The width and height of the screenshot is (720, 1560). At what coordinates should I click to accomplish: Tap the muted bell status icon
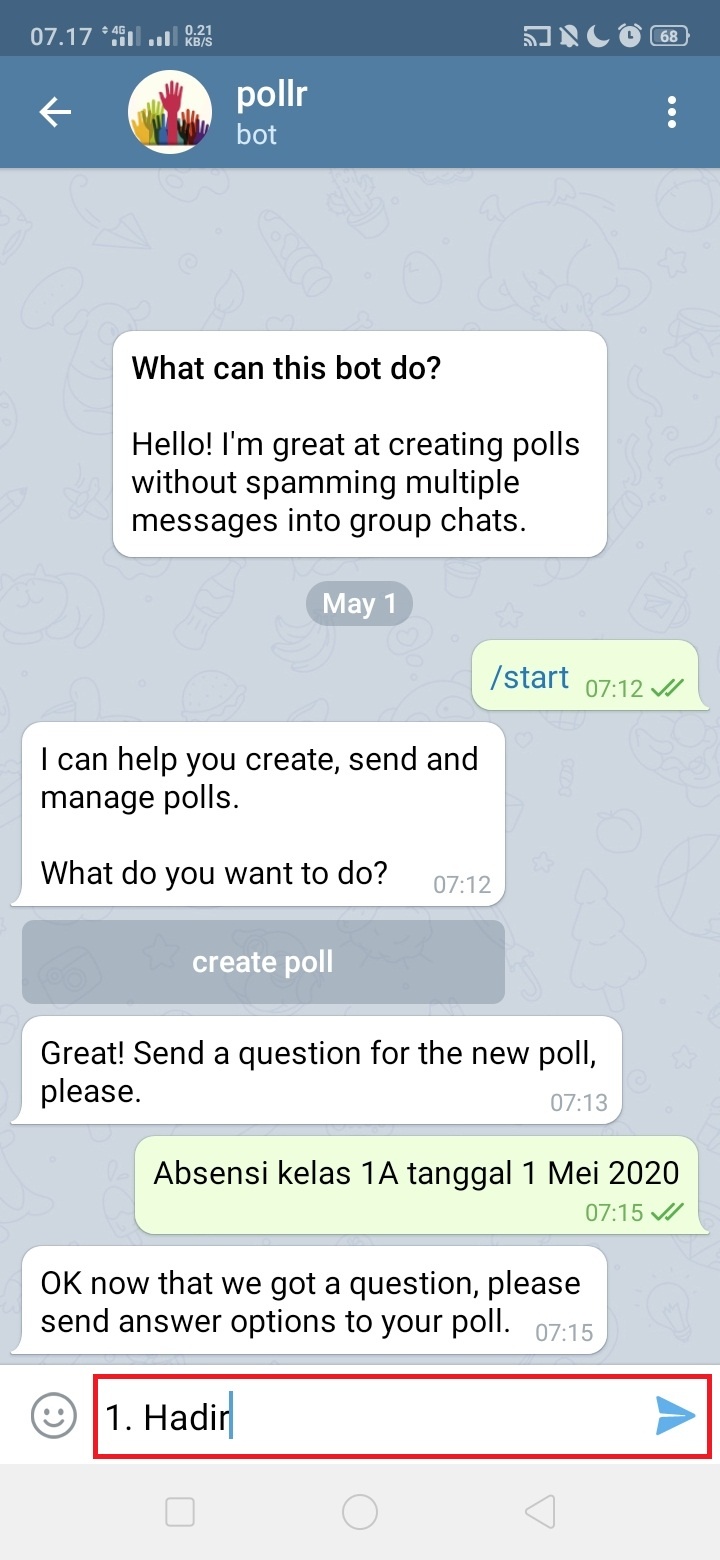[569, 37]
